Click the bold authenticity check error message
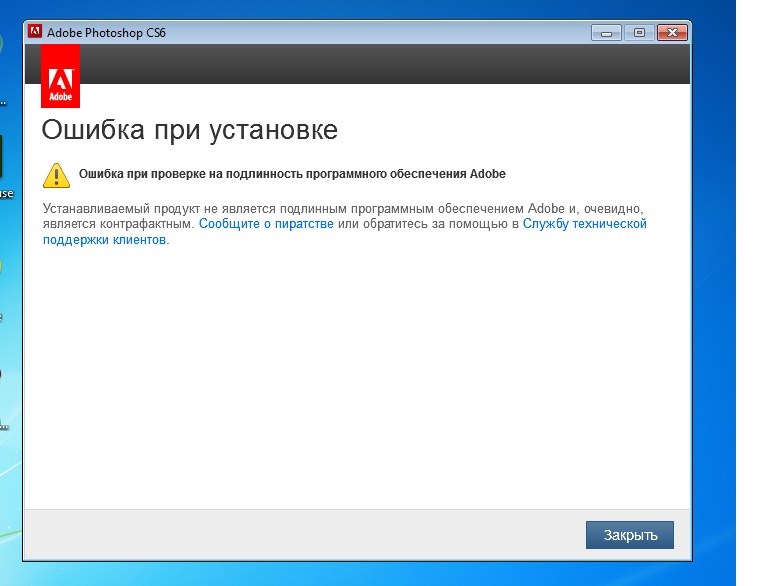The height and width of the screenshot is (586, 768). click(292, 174)
